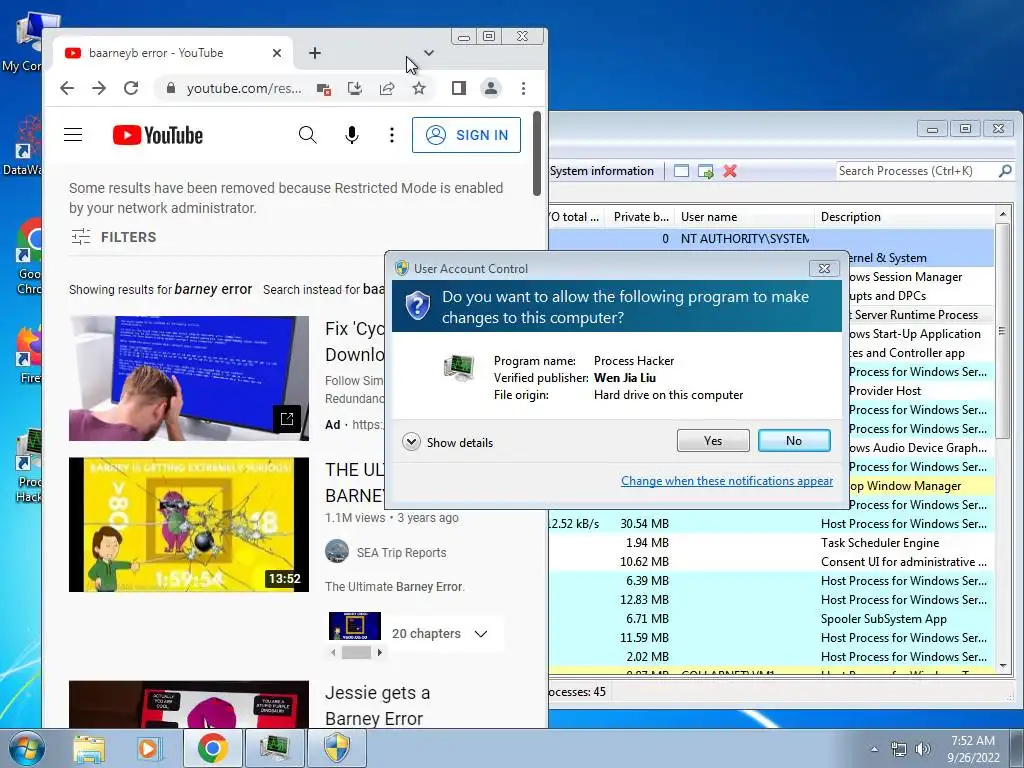Open Windows Start button
Viewport: 1024px width, 768px height.
(x=25, y=748)
